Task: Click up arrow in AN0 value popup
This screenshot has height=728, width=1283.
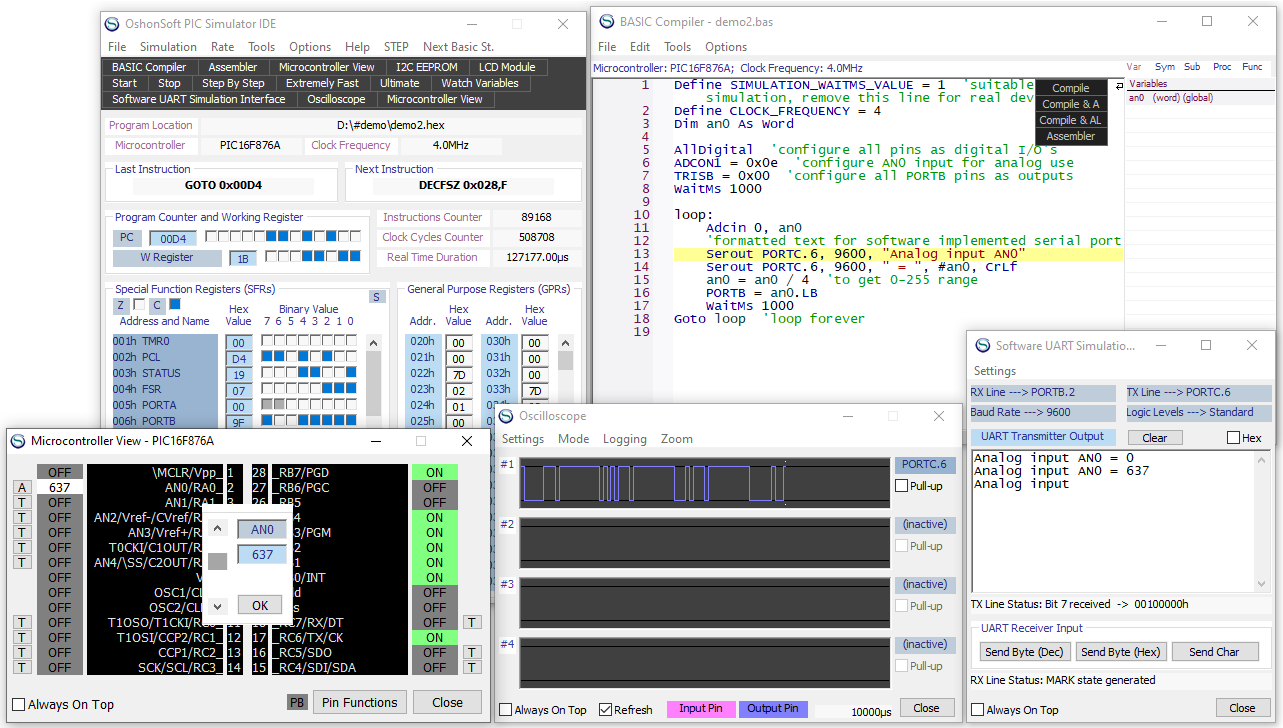Action: [219, 529]
